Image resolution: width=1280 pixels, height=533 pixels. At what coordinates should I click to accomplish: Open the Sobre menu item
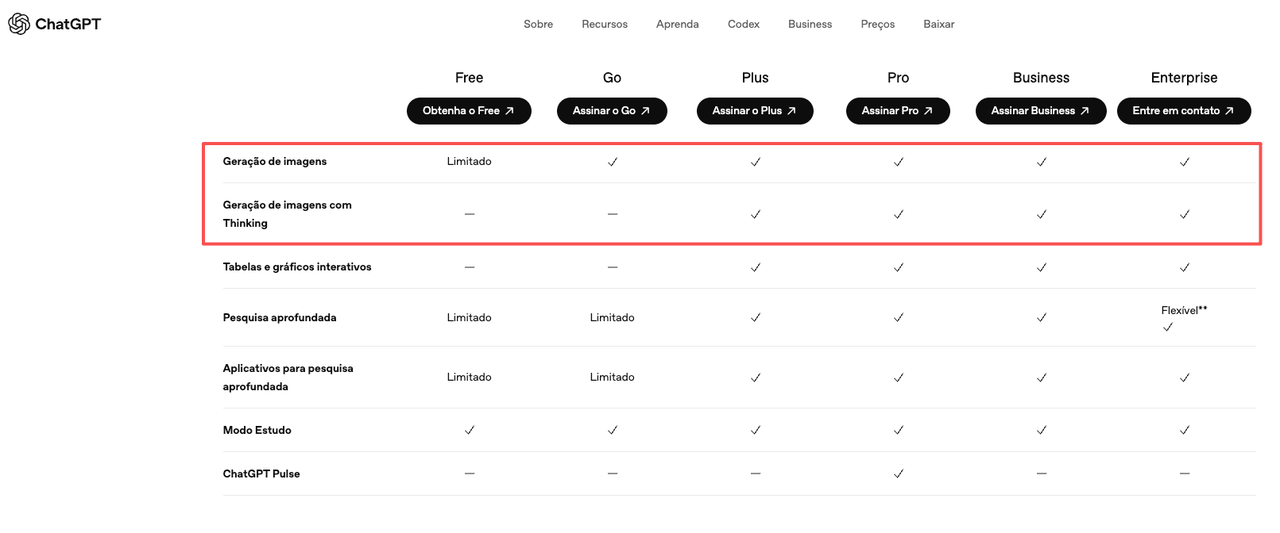(x=538, y=24)
